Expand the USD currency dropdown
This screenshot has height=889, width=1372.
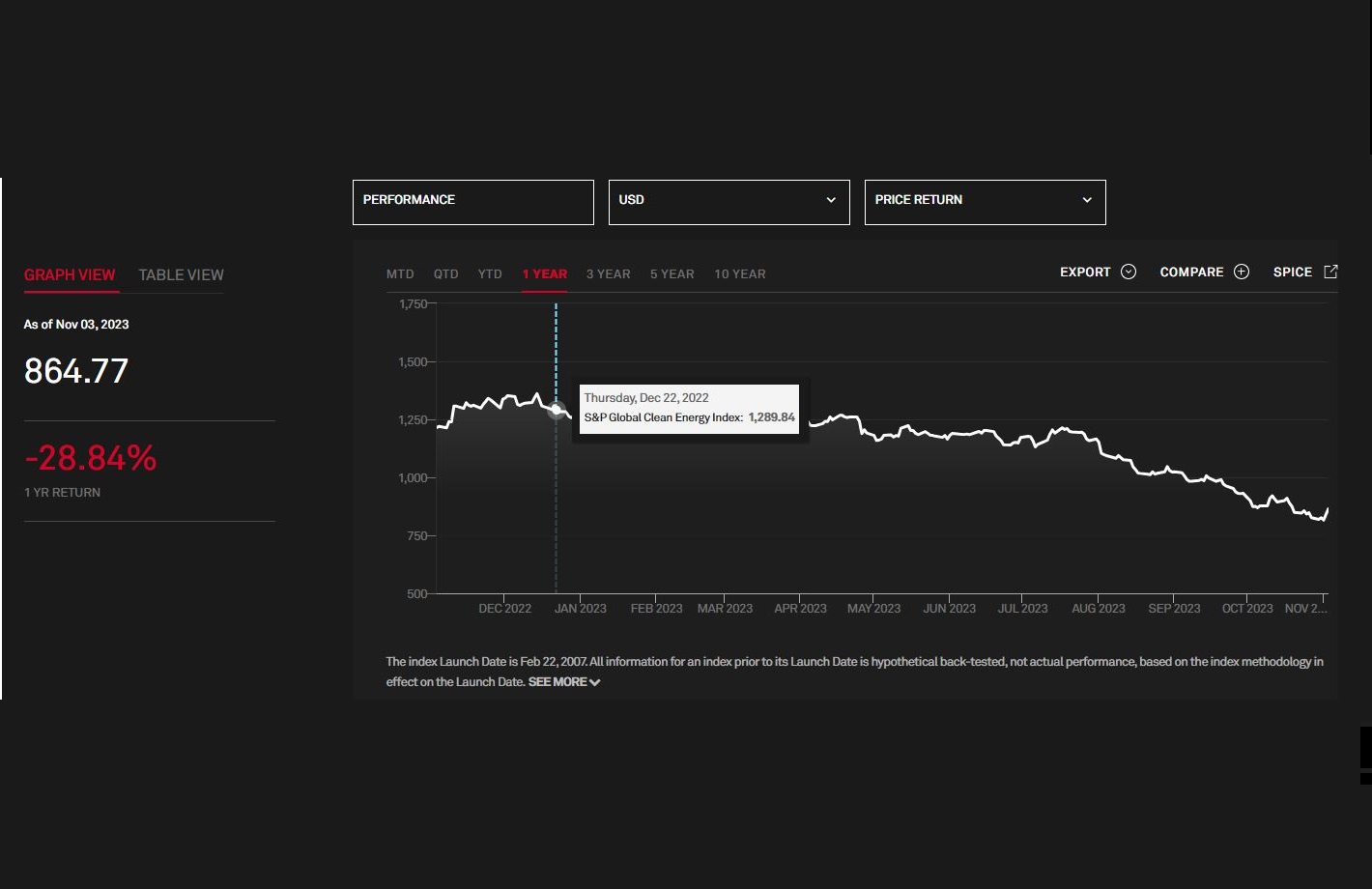click(729, 202)
